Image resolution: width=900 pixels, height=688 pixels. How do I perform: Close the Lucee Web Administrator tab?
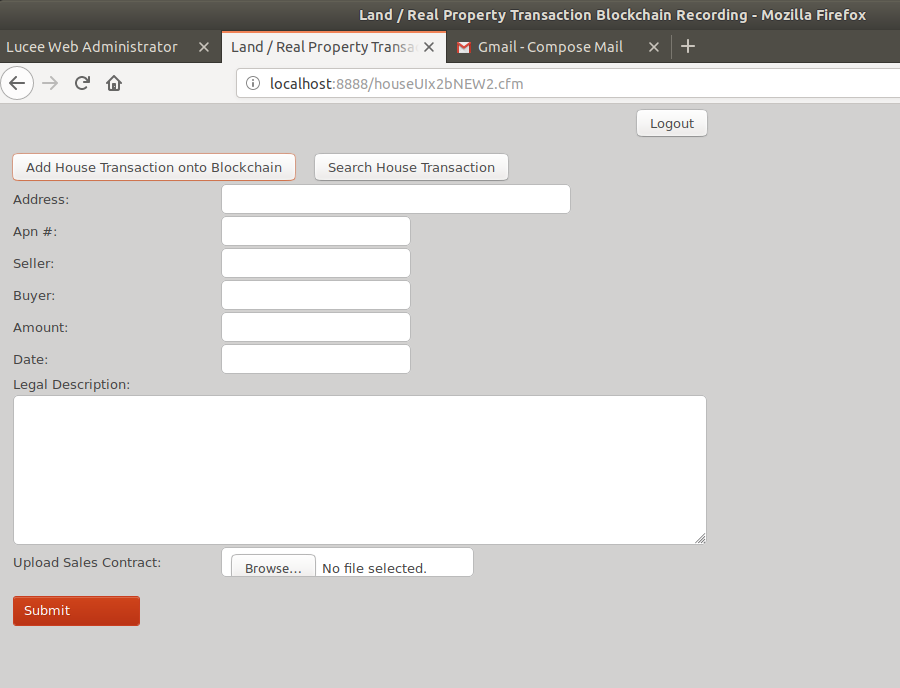click(204, 47)
